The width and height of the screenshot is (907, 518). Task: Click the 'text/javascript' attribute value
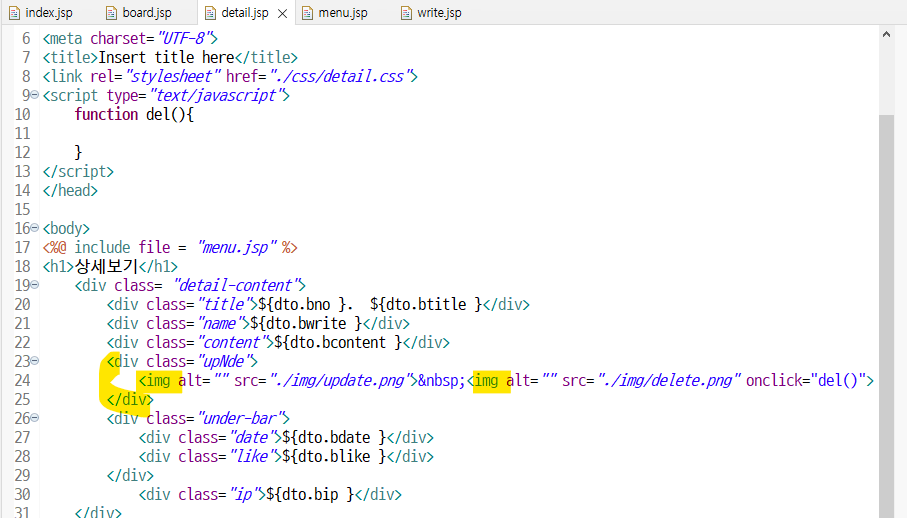click(x=216, y=95)
